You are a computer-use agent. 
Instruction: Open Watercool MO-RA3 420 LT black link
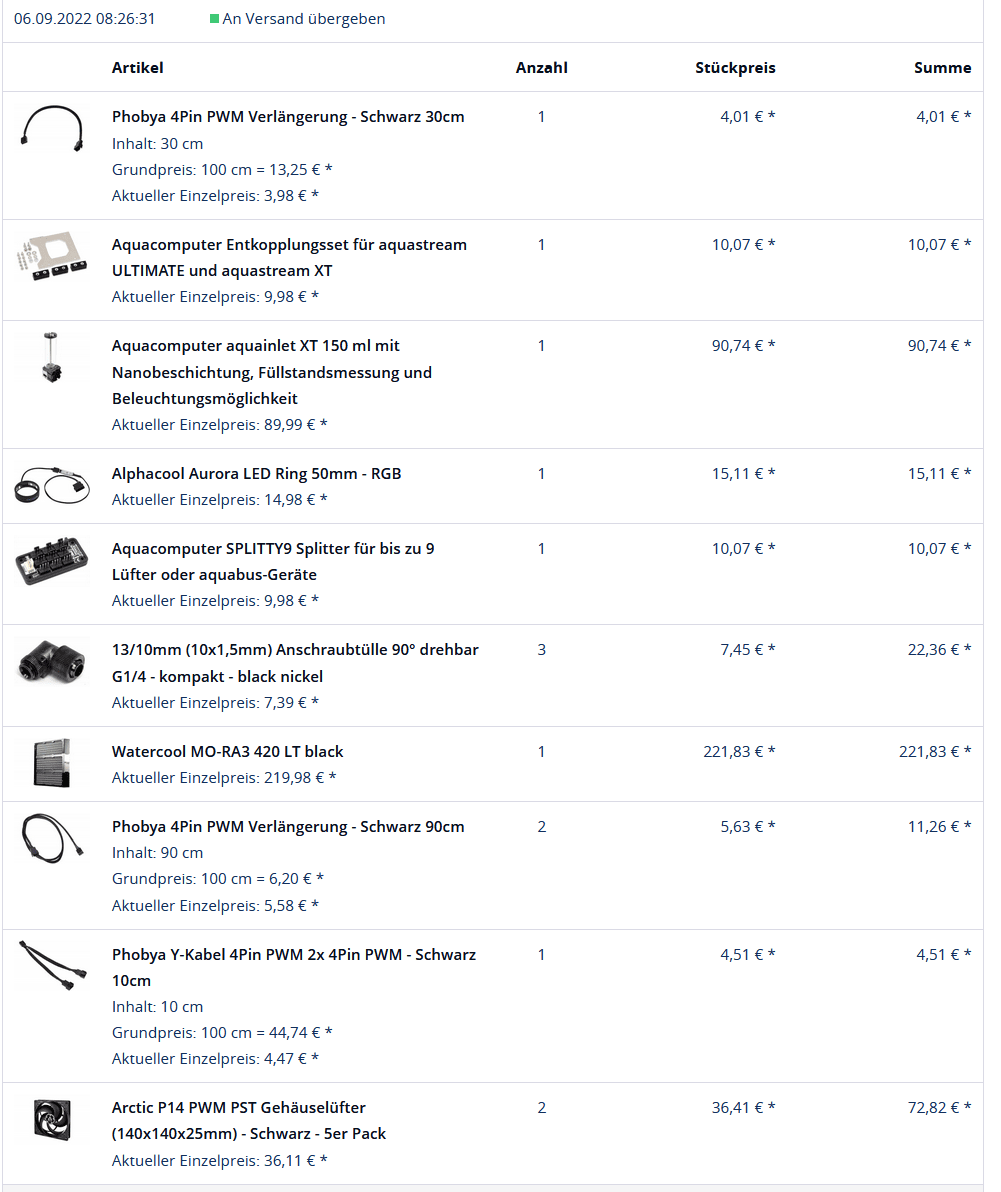227,752
